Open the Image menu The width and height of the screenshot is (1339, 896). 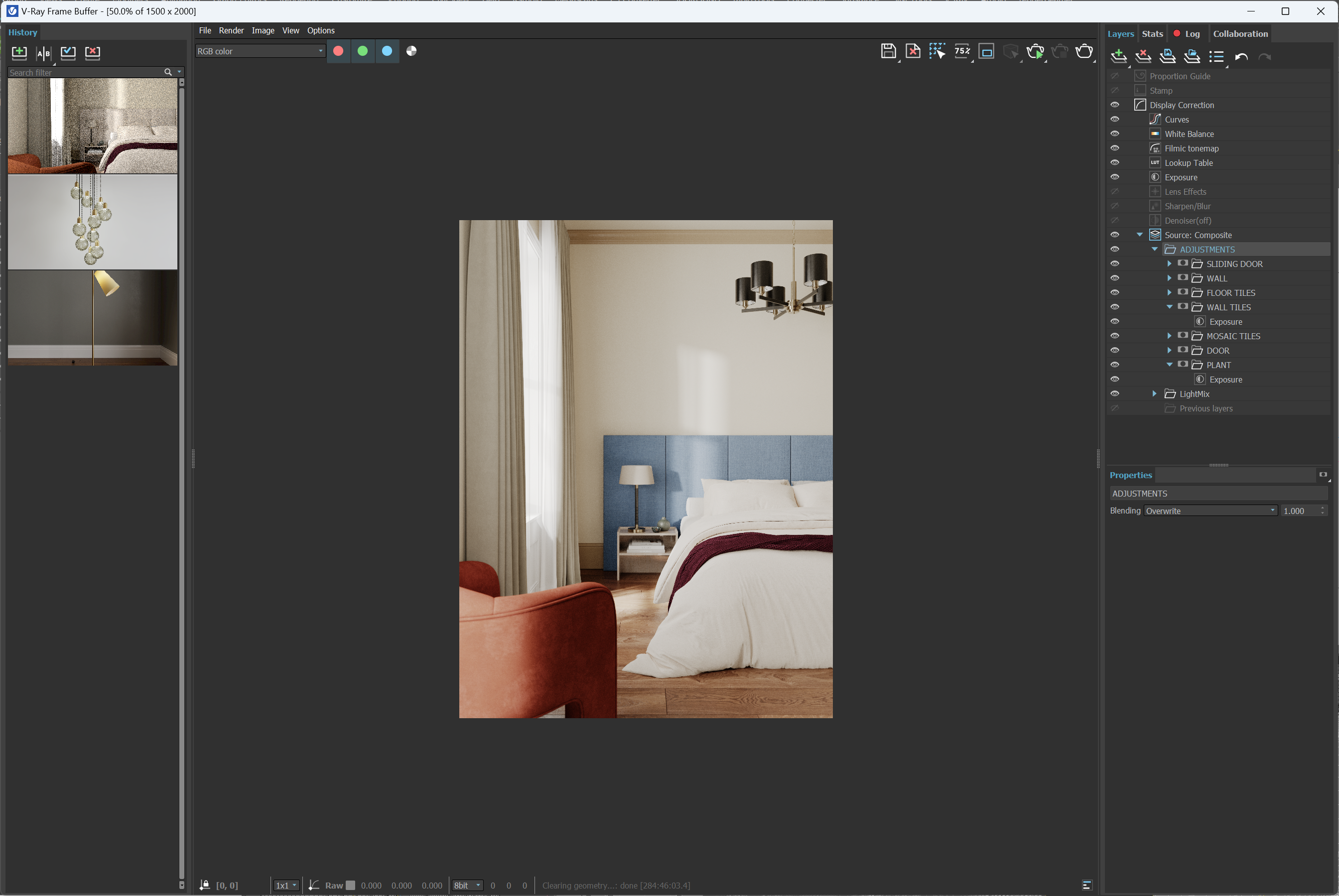263,31
